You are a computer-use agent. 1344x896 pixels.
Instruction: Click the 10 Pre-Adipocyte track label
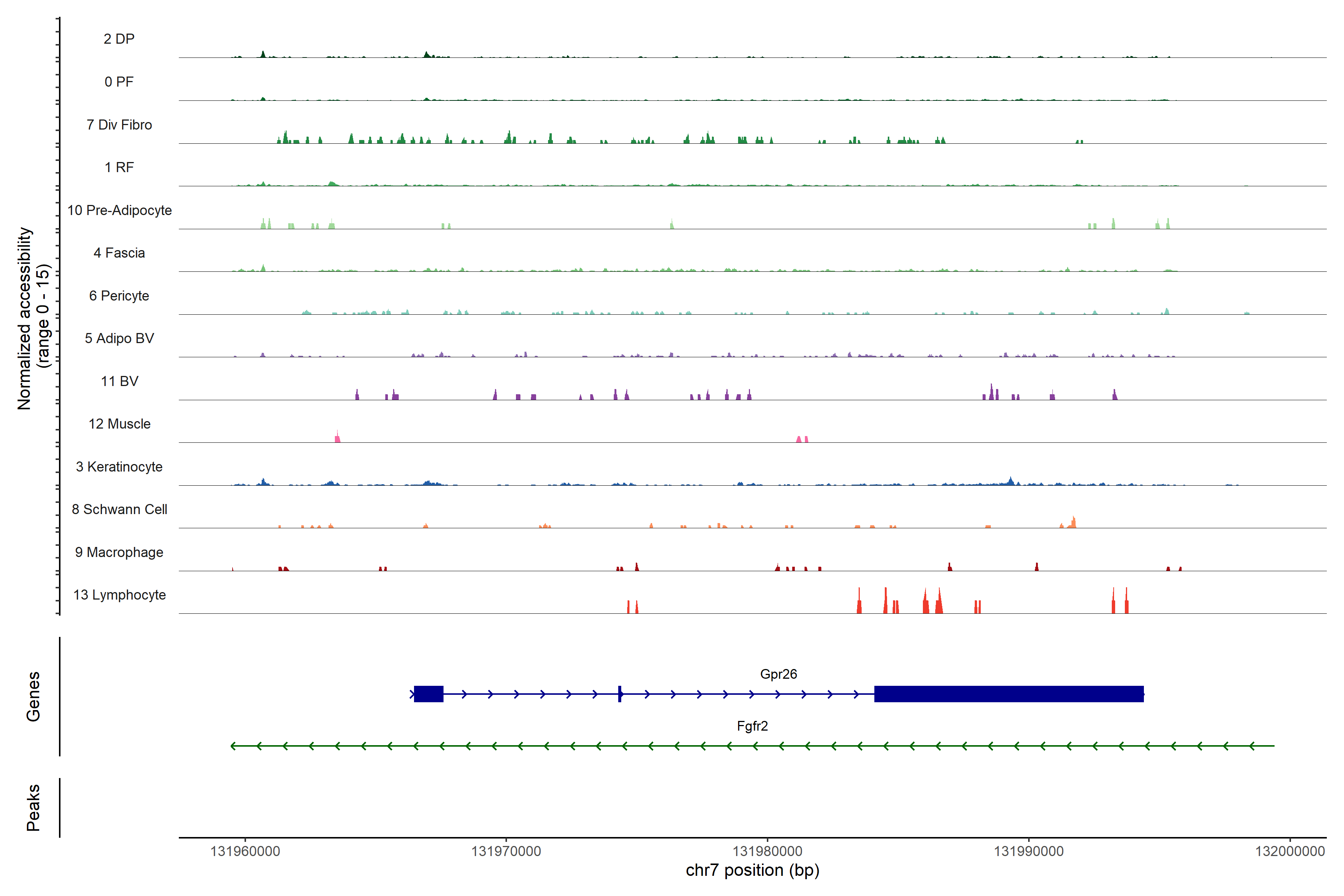(119, 210)
